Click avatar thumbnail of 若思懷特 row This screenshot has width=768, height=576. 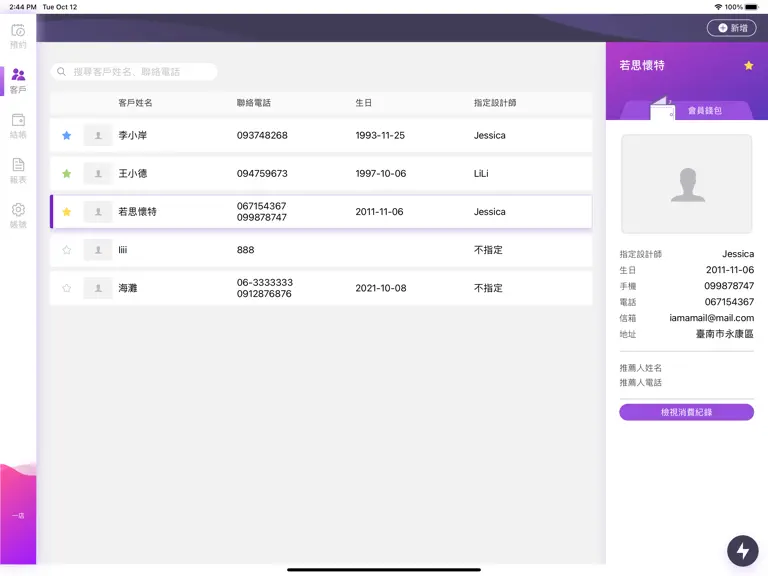(x=98, y=212)
